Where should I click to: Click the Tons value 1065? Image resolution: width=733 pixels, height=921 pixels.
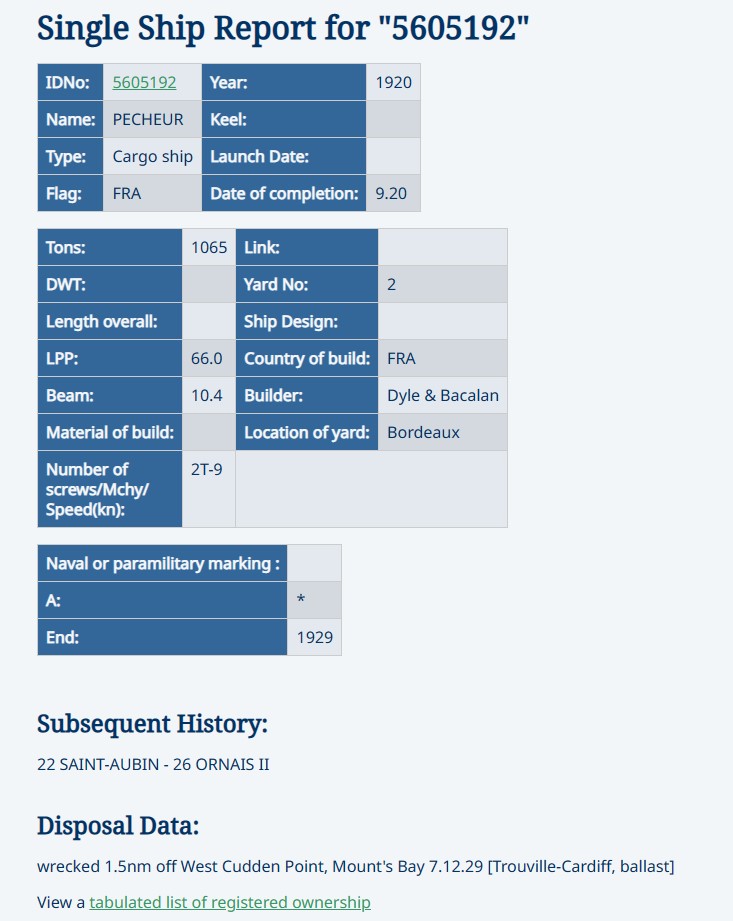209,247
